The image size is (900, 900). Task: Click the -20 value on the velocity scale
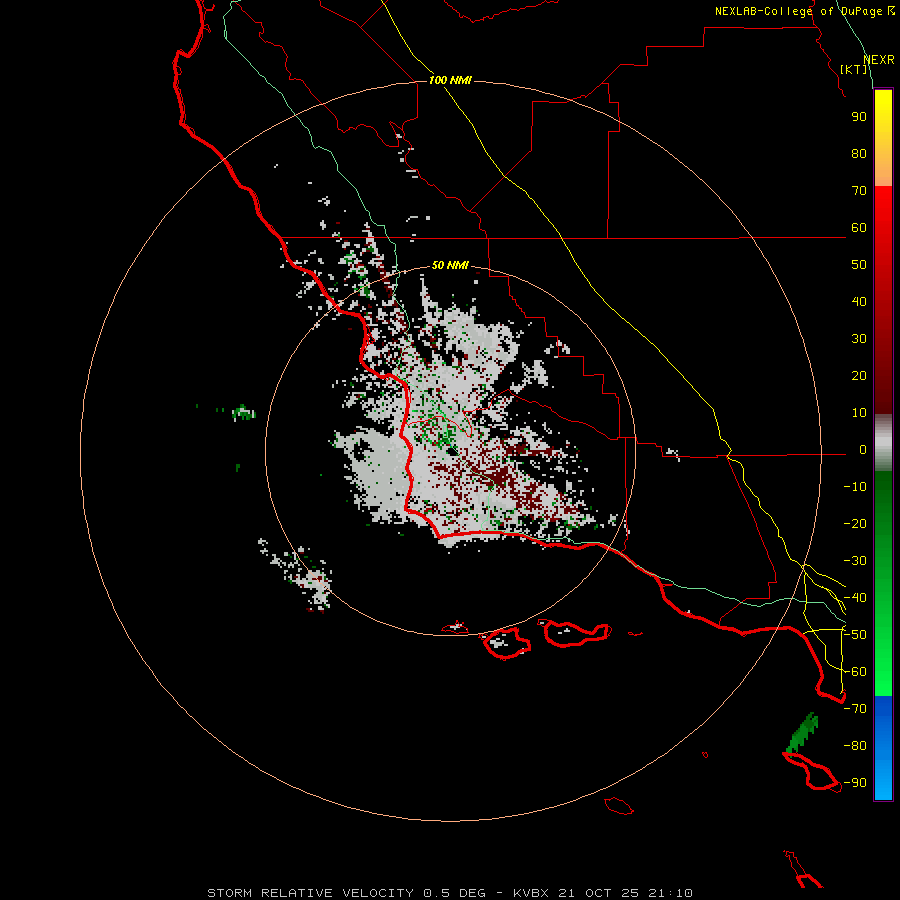pos(855,524)
